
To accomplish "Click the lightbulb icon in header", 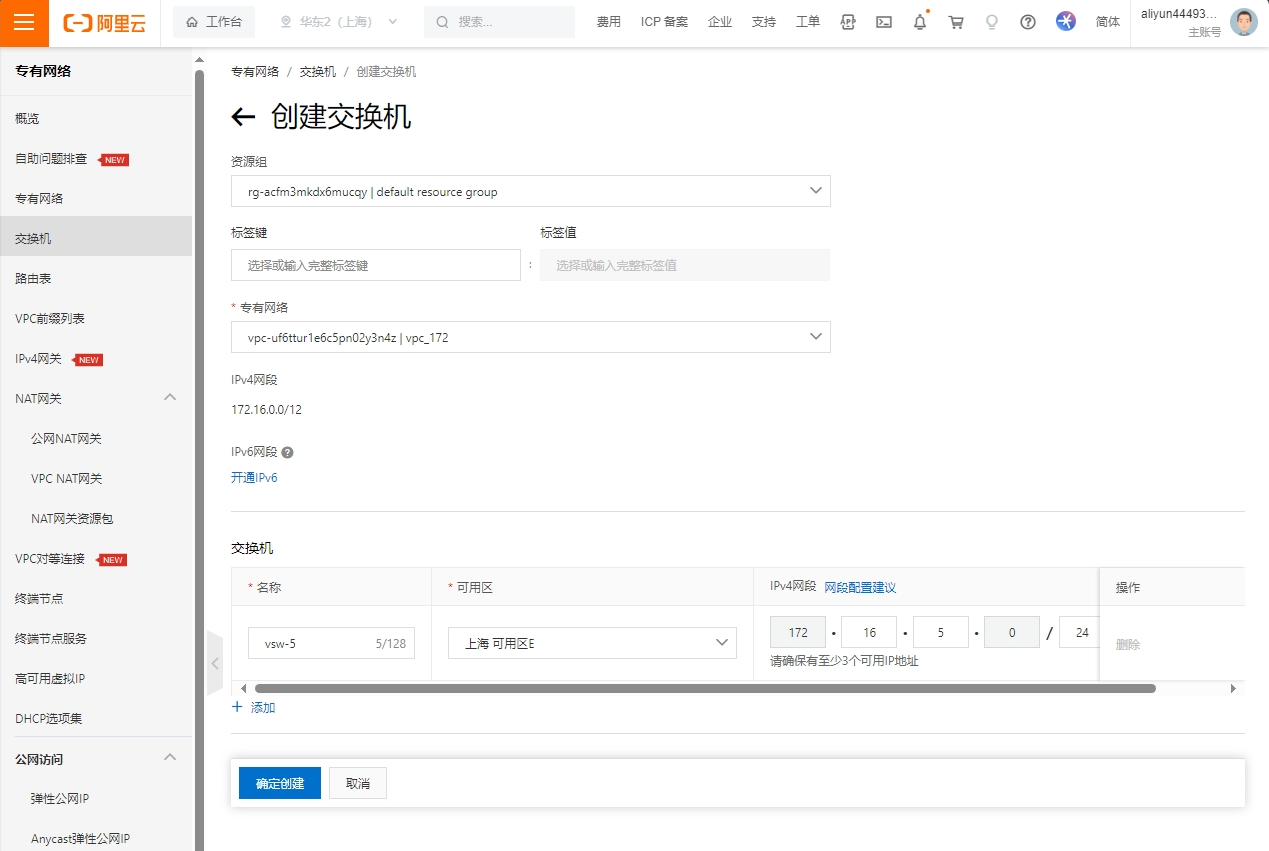I will coord(992,22).
